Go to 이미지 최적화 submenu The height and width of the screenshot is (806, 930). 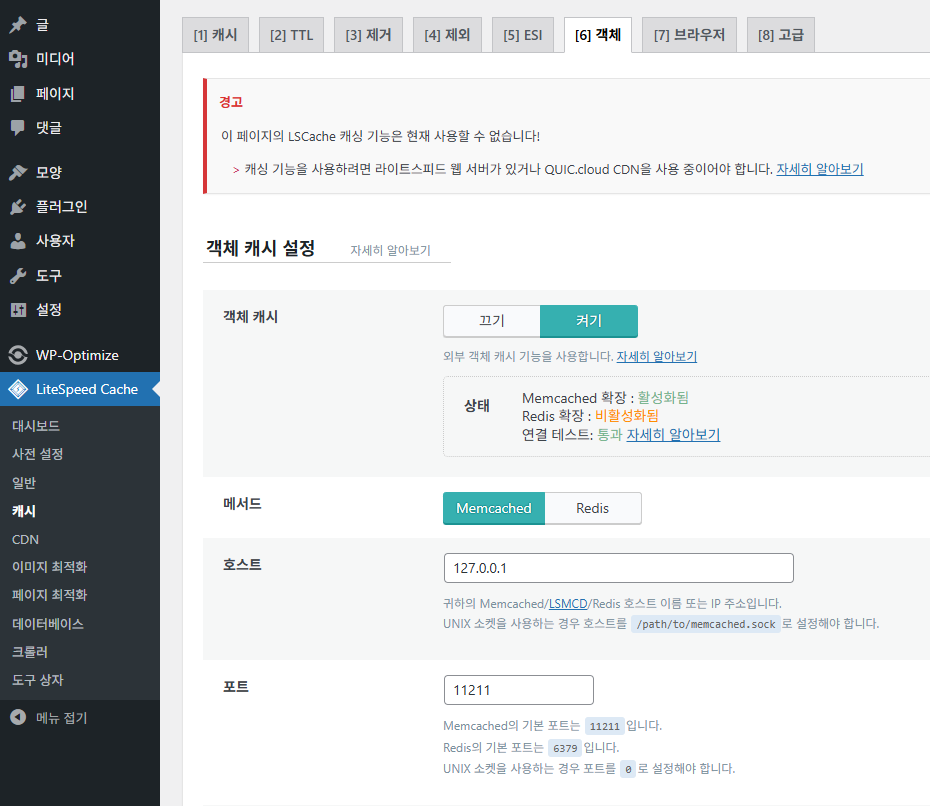click(49, 567)
